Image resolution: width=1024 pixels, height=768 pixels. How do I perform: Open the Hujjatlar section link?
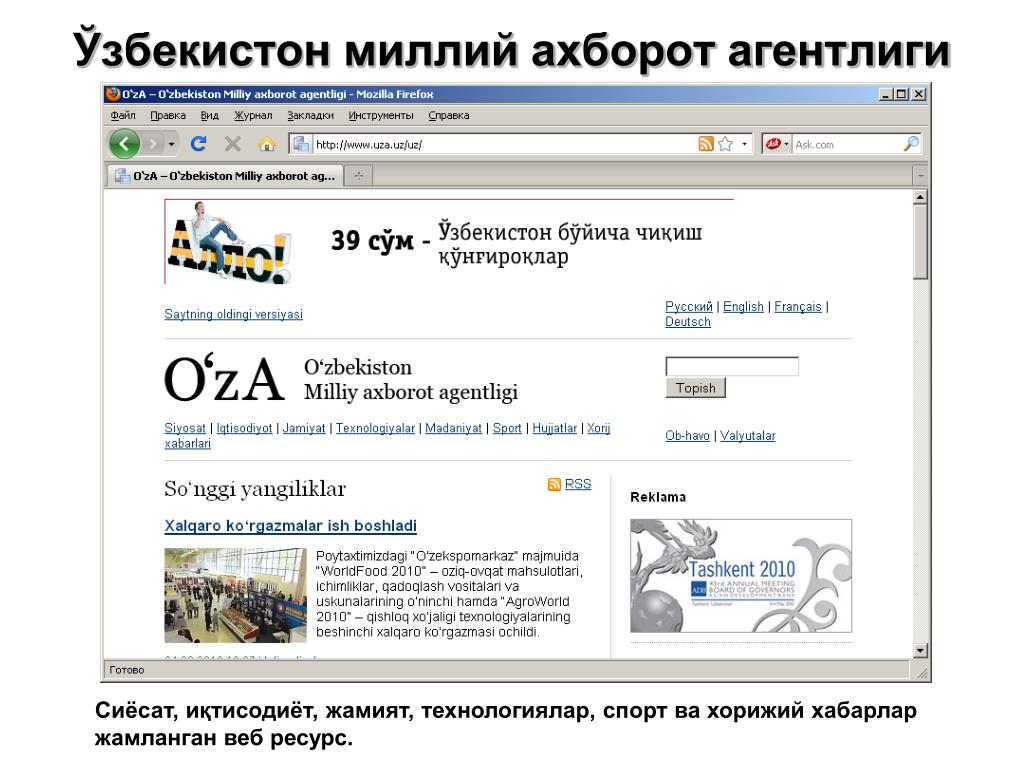554,428
